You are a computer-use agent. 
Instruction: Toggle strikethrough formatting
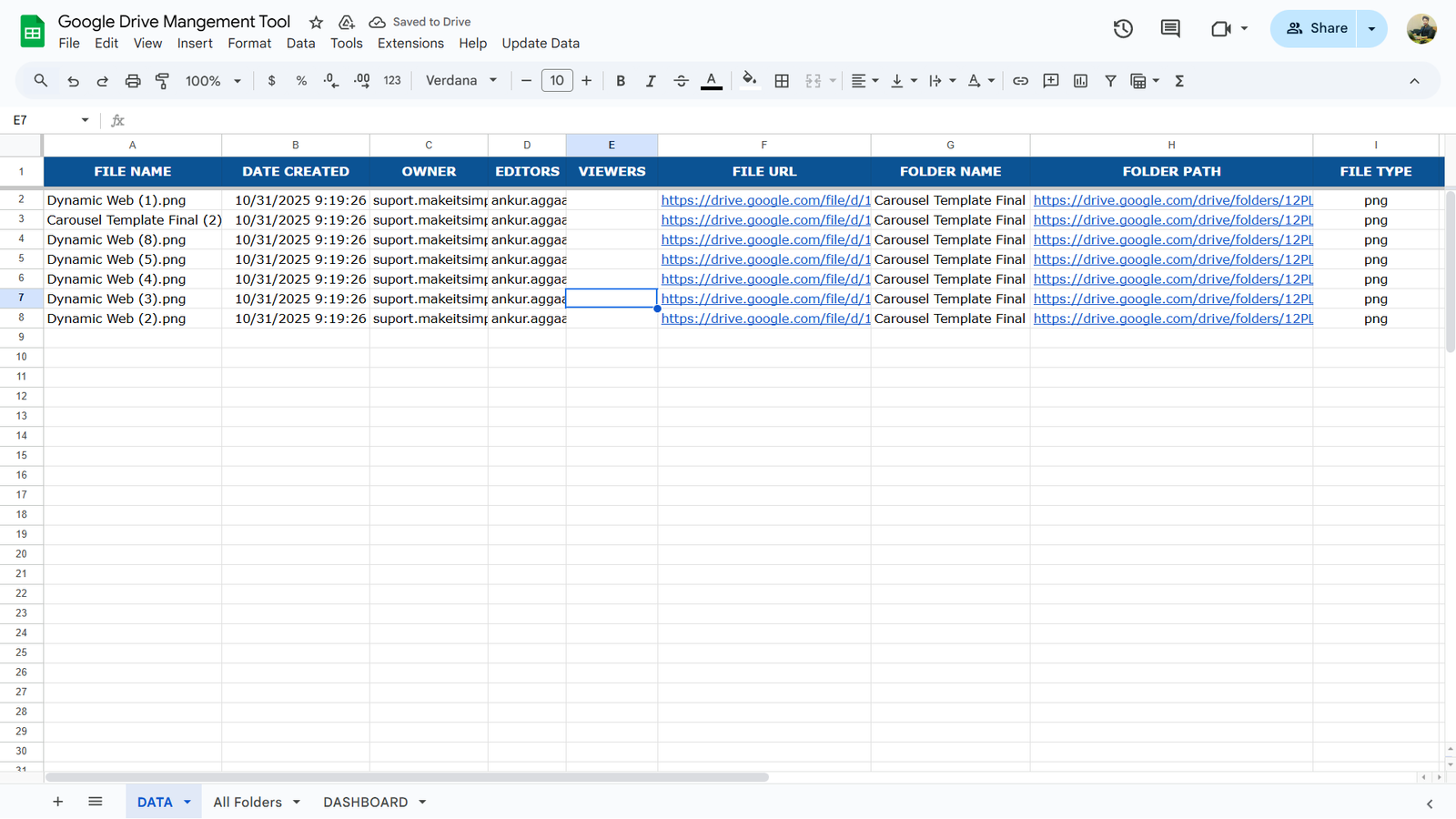pos(681,81)
